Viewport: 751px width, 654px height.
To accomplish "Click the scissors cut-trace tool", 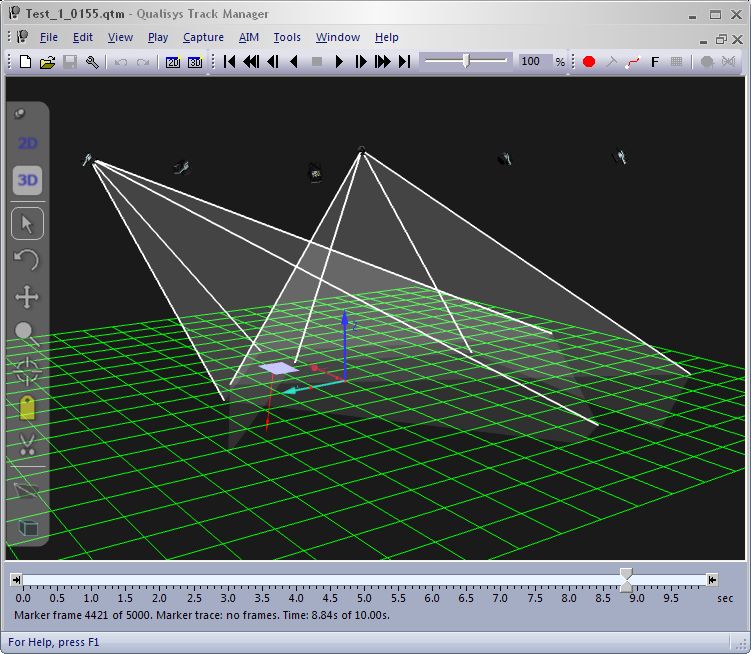I will (27, 444).
